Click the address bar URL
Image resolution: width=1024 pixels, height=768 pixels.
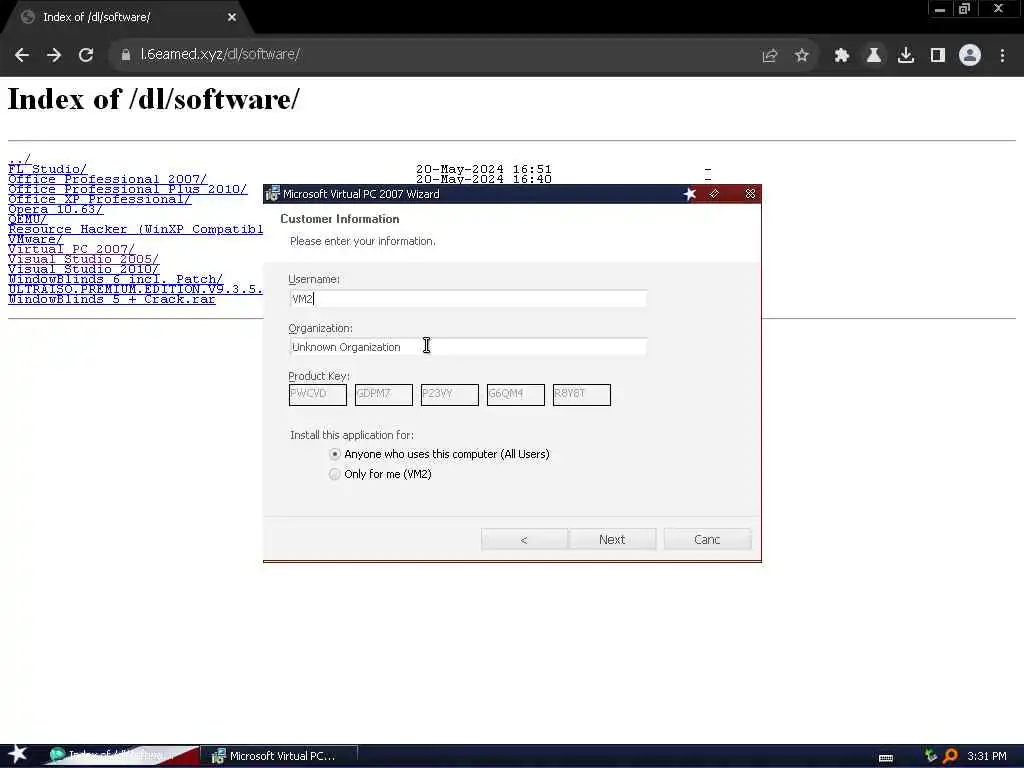220,55
